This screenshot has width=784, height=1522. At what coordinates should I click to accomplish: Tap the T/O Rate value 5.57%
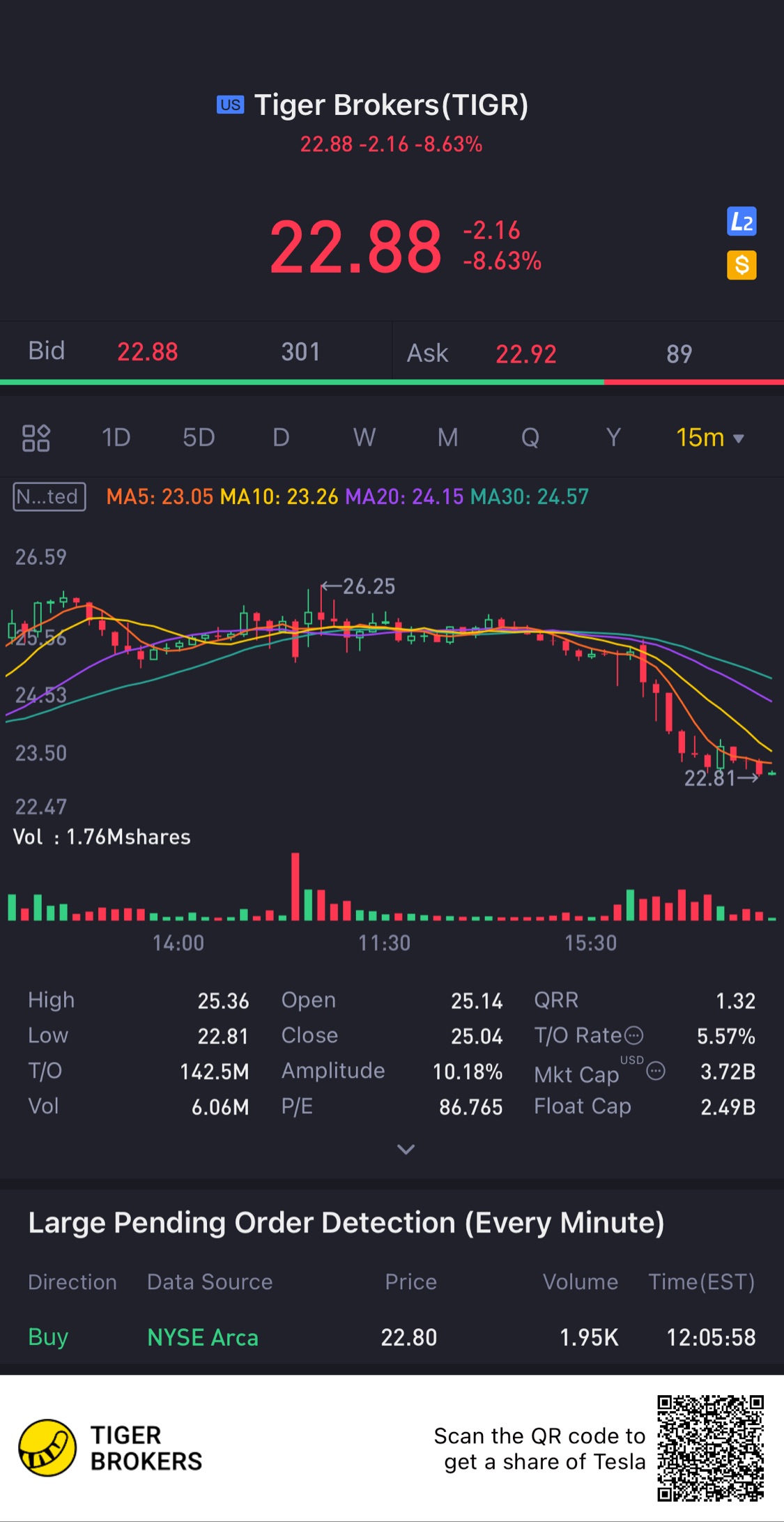(x=726, y=1036)
